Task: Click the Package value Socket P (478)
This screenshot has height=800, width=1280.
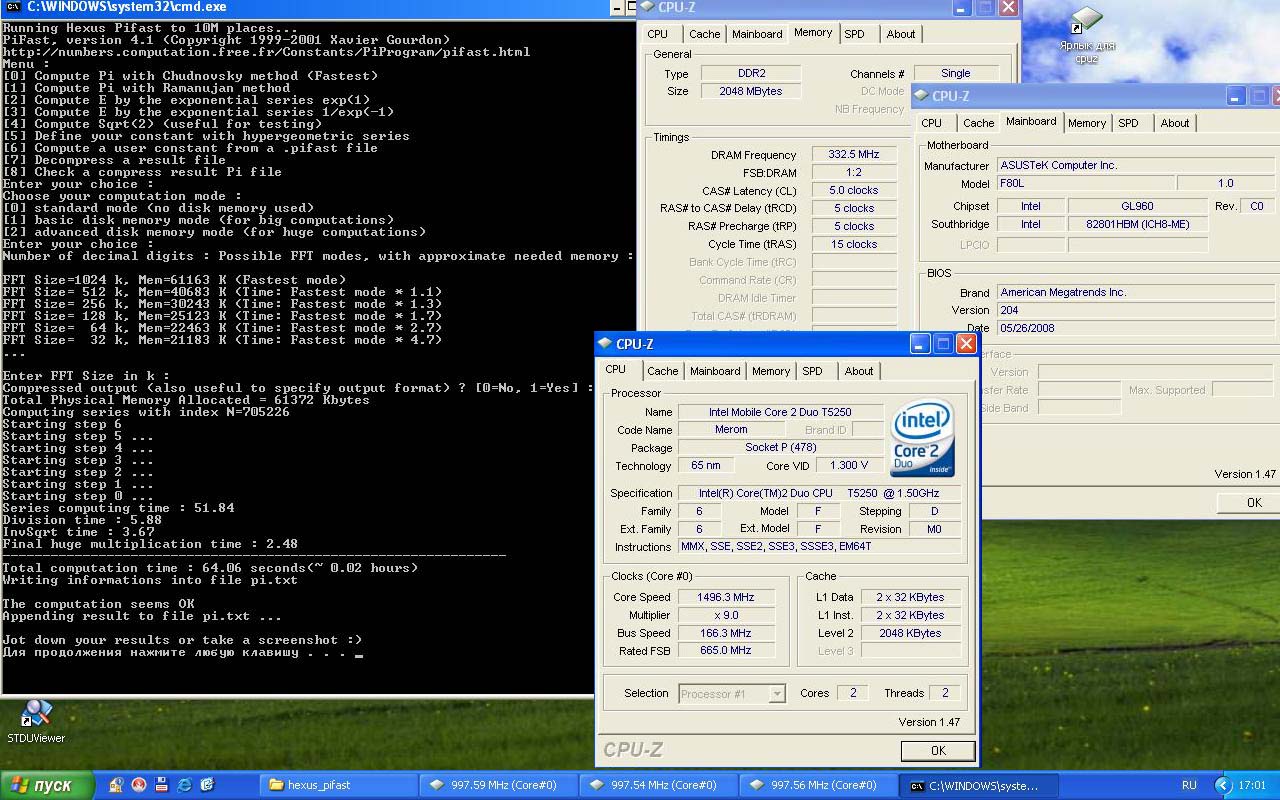Action: tap(781, 447)
